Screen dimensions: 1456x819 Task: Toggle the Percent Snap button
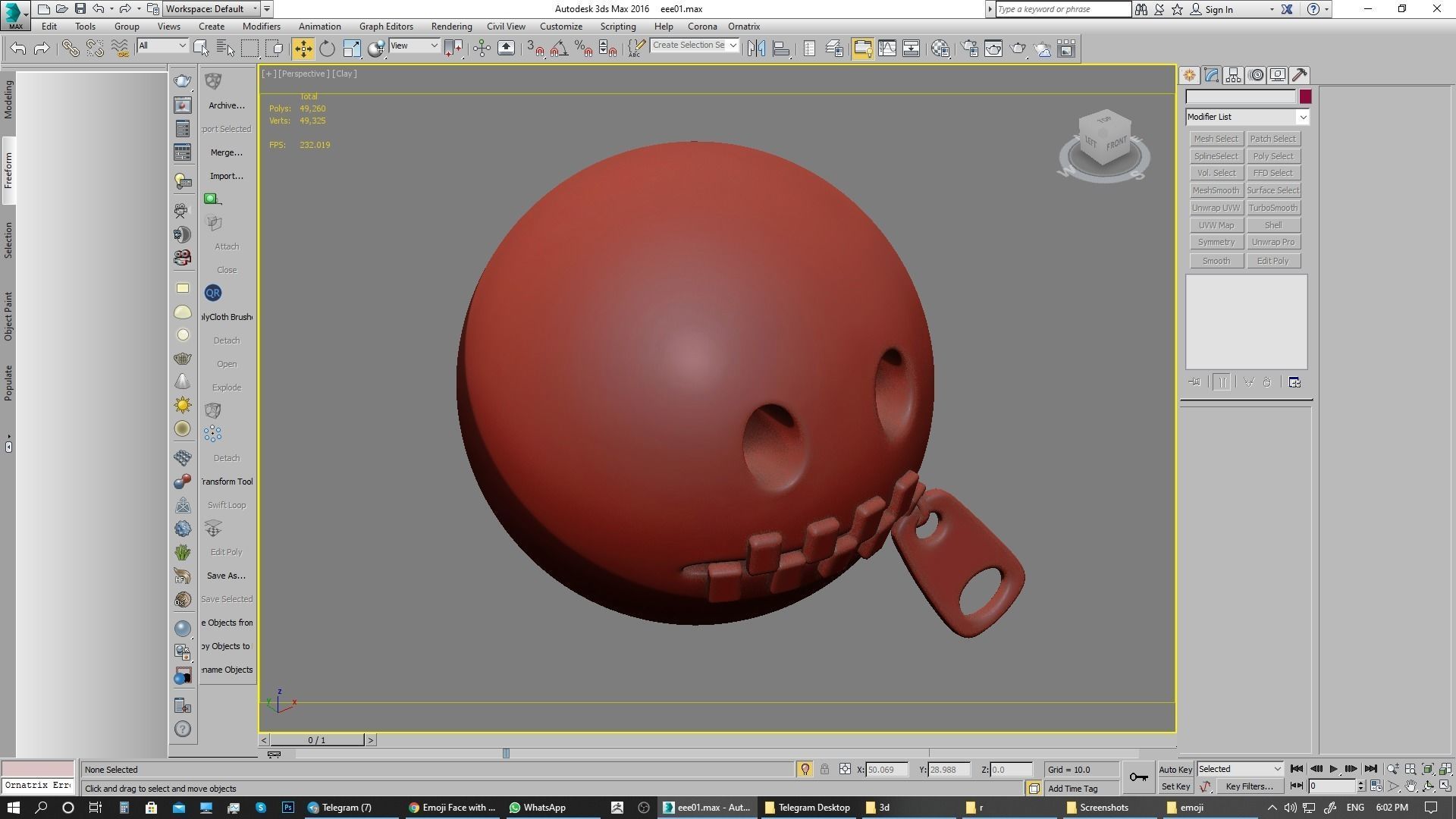(x=583, y=49)
